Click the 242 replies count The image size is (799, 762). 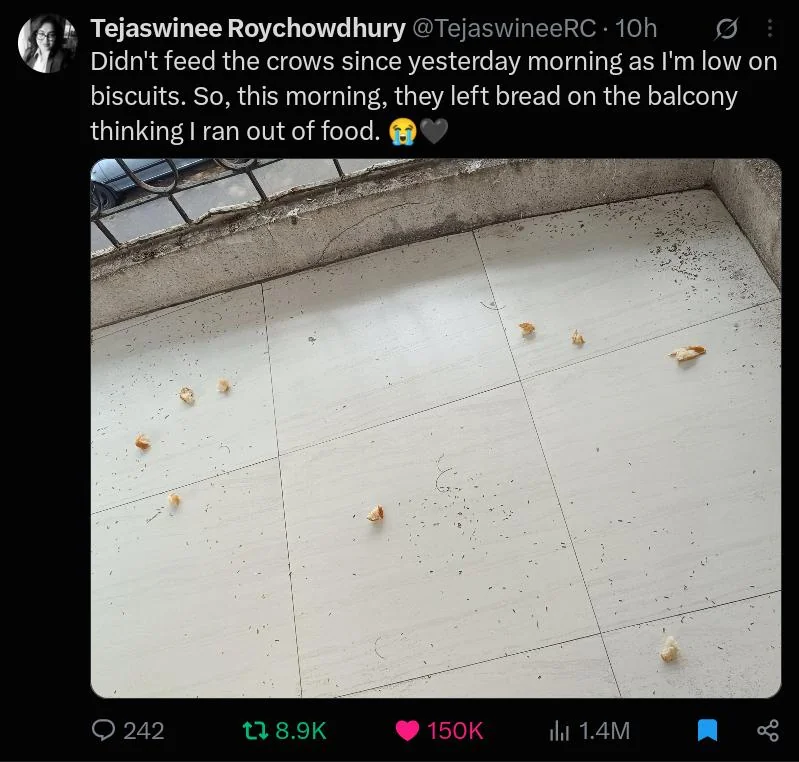tap(144, 731)
